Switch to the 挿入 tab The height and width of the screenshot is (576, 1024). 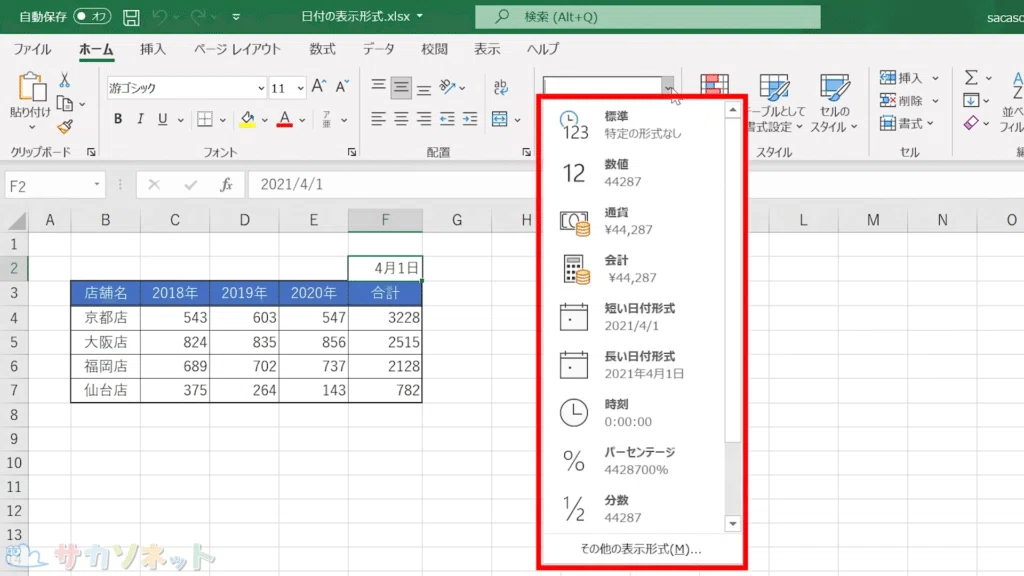click(153, 49)
